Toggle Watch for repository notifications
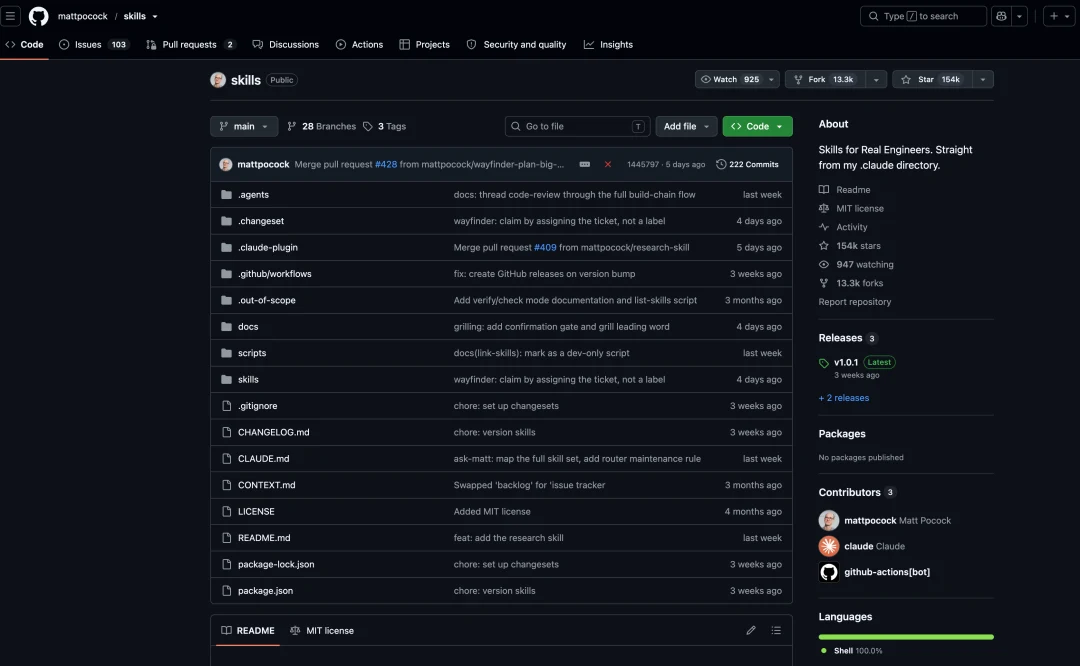The width and height of the screenshot is (1080, 666). click(x=729, y=79)
